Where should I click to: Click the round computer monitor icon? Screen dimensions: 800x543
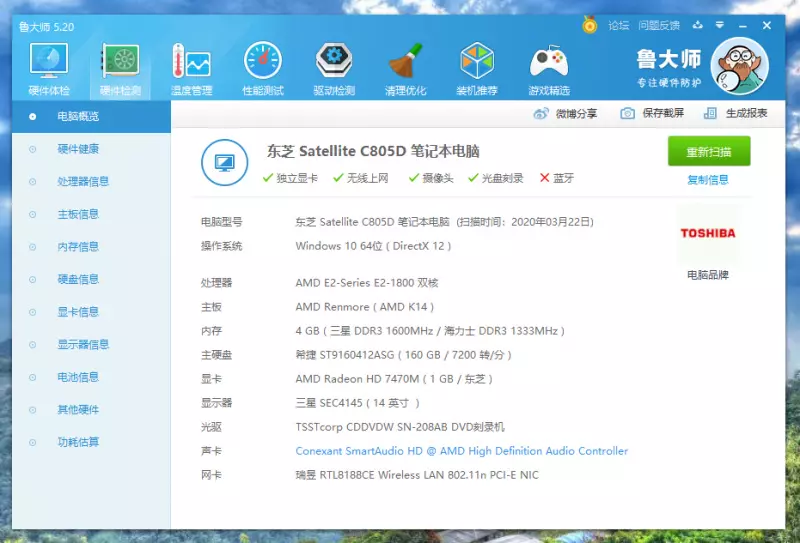(224, 162)
